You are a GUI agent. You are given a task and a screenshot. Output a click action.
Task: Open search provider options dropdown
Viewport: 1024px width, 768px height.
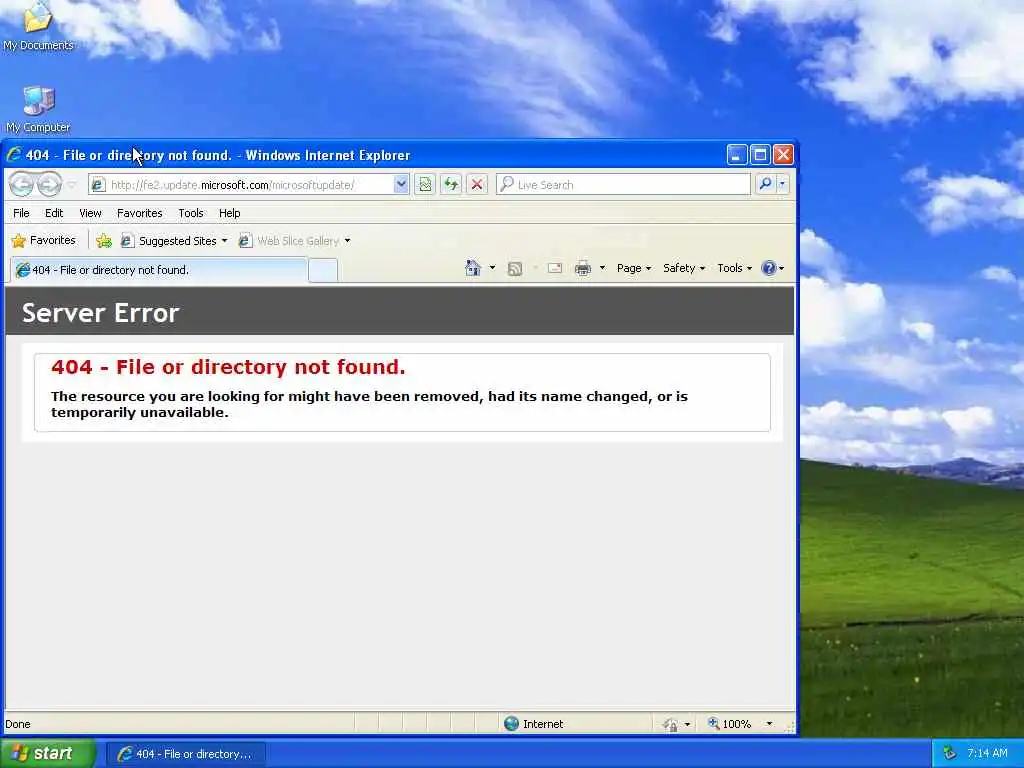[x=782, y=185]
